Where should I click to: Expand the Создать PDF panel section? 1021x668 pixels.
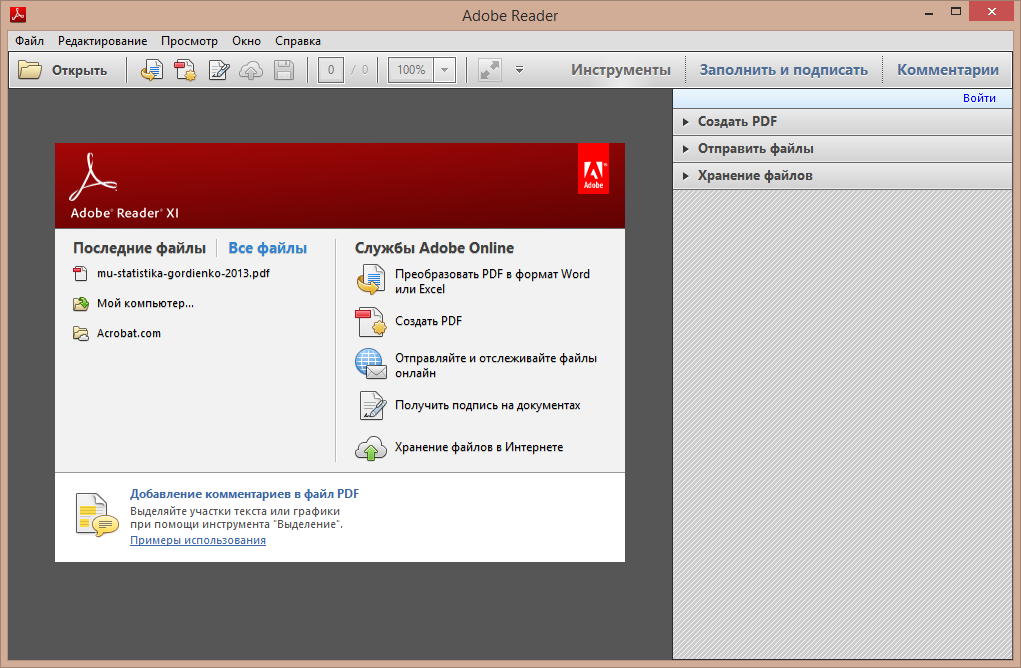(x=842, y=122)
